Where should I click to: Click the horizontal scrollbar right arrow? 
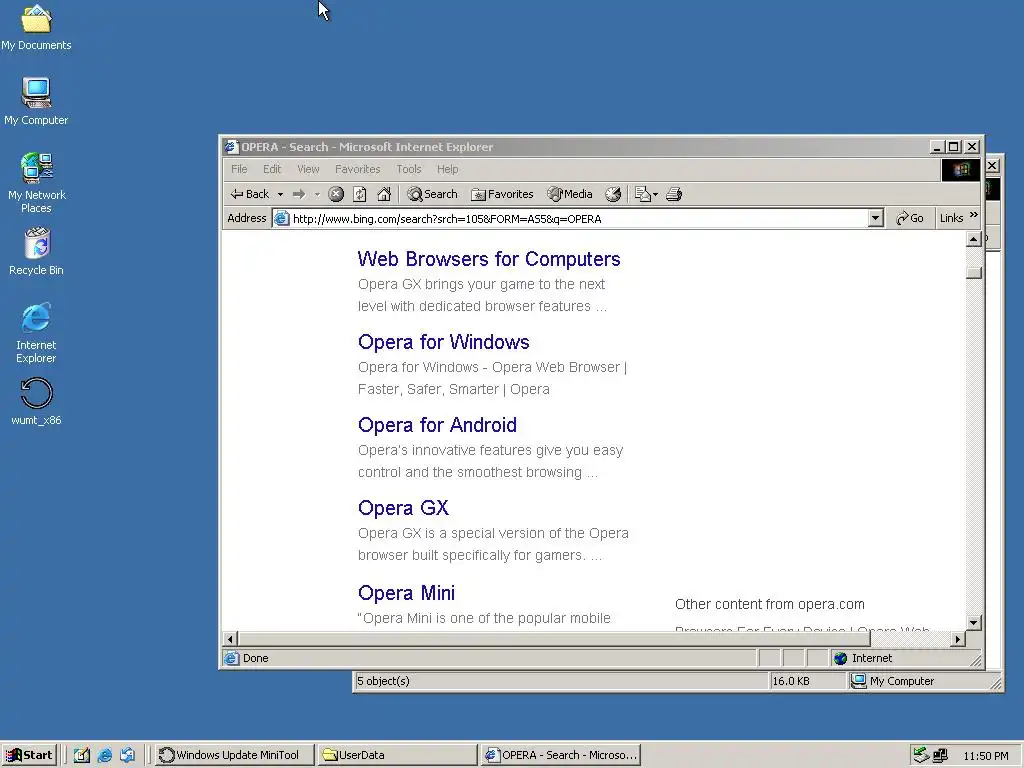pos(957,639)
